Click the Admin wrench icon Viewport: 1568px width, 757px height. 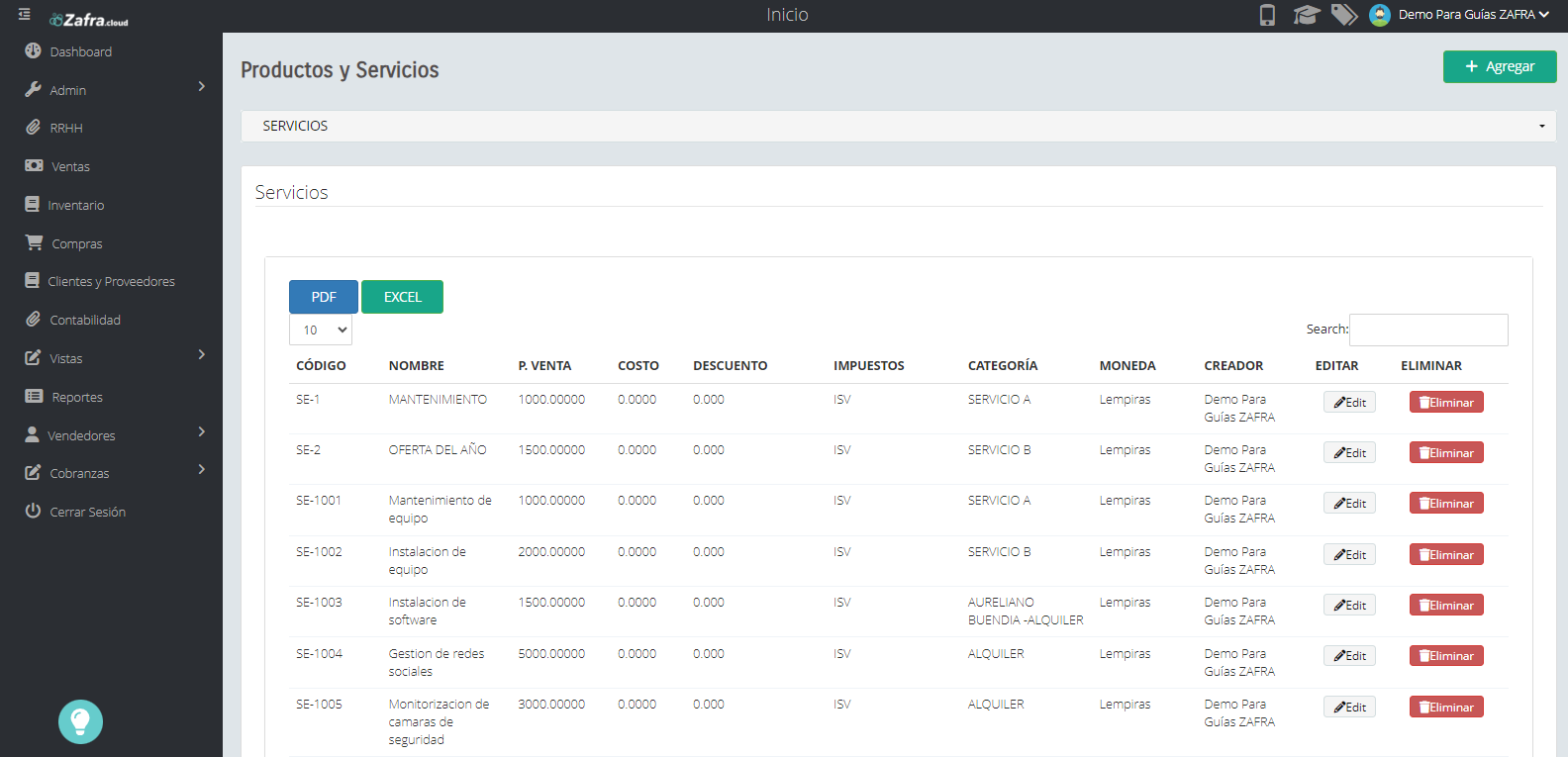coord(33,89)
